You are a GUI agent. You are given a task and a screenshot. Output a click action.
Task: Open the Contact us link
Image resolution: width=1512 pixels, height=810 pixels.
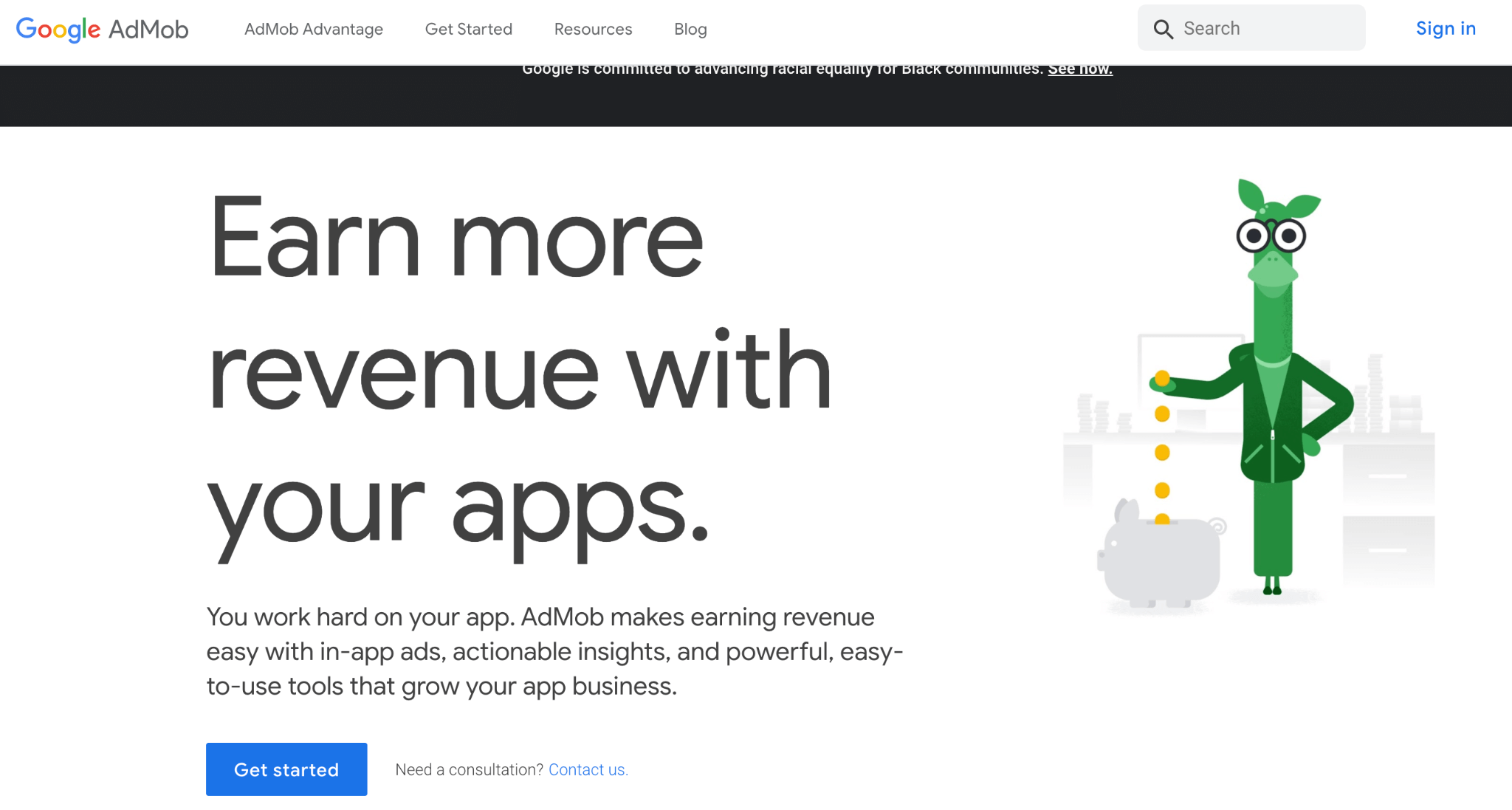point(588,769)
